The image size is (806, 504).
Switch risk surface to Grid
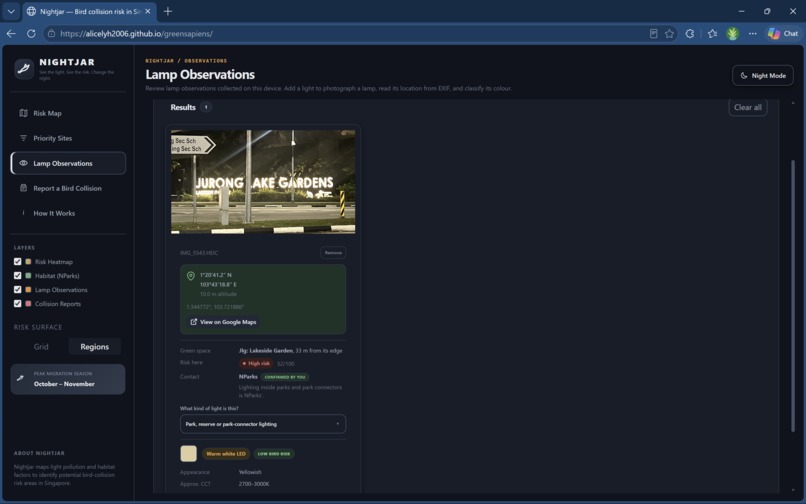tap(41, 347)
